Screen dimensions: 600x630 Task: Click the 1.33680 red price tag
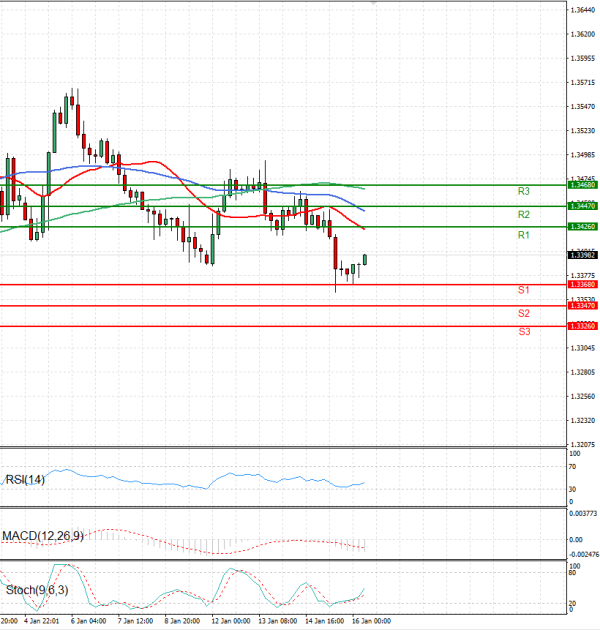coord(582,285)
